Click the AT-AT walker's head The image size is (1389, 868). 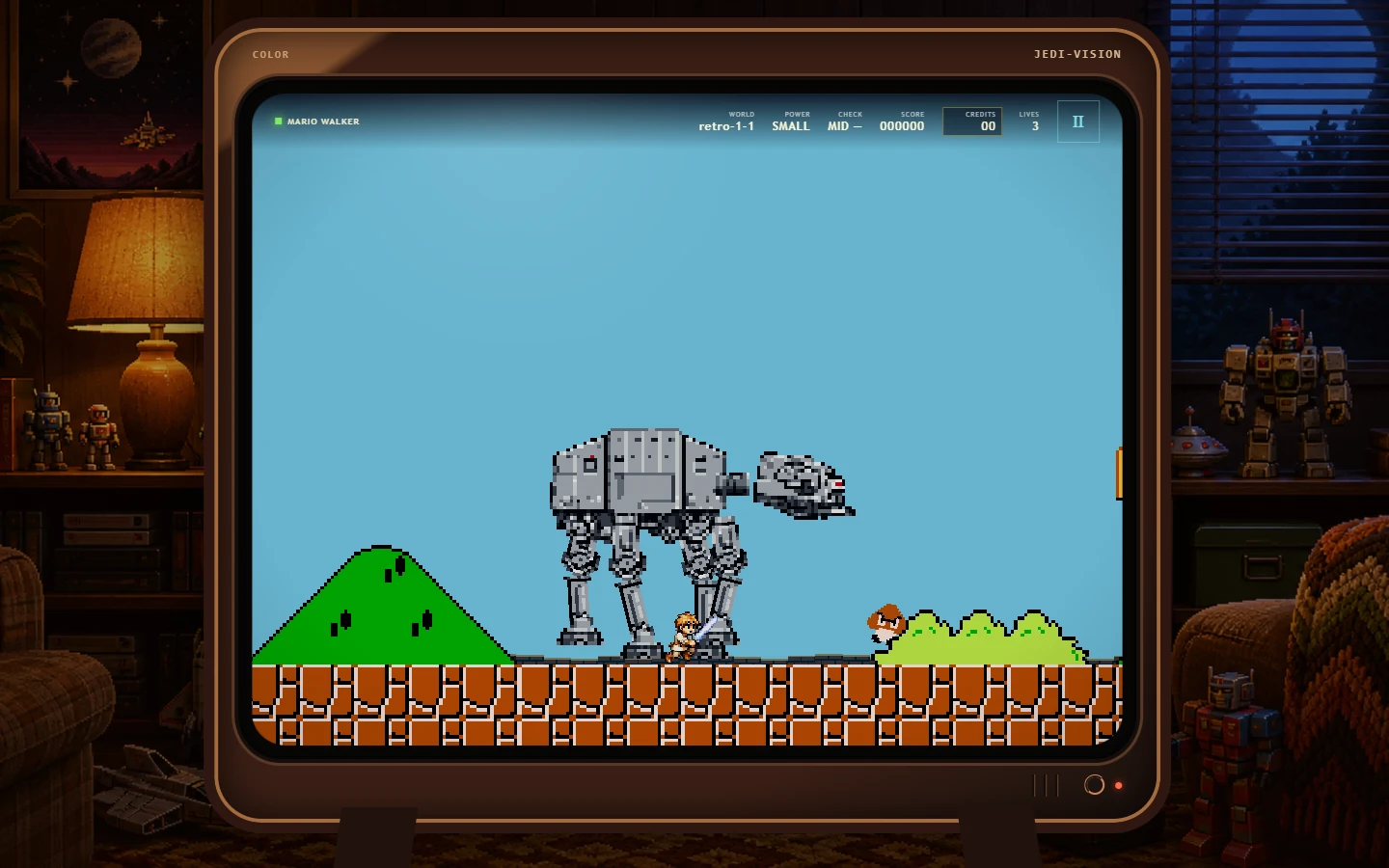coord(803,485)
